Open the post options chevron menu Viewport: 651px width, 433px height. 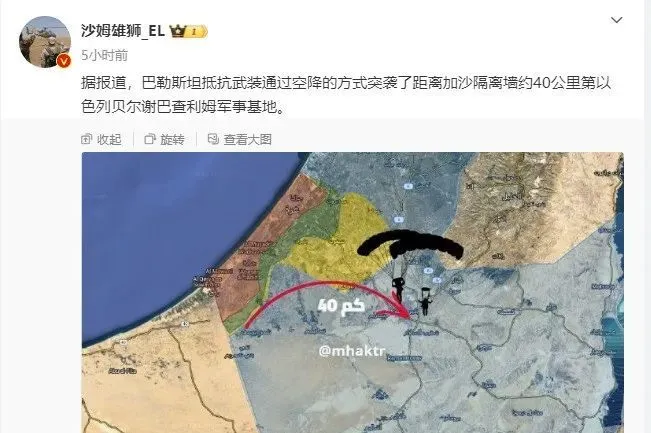[x=616, y=20]
